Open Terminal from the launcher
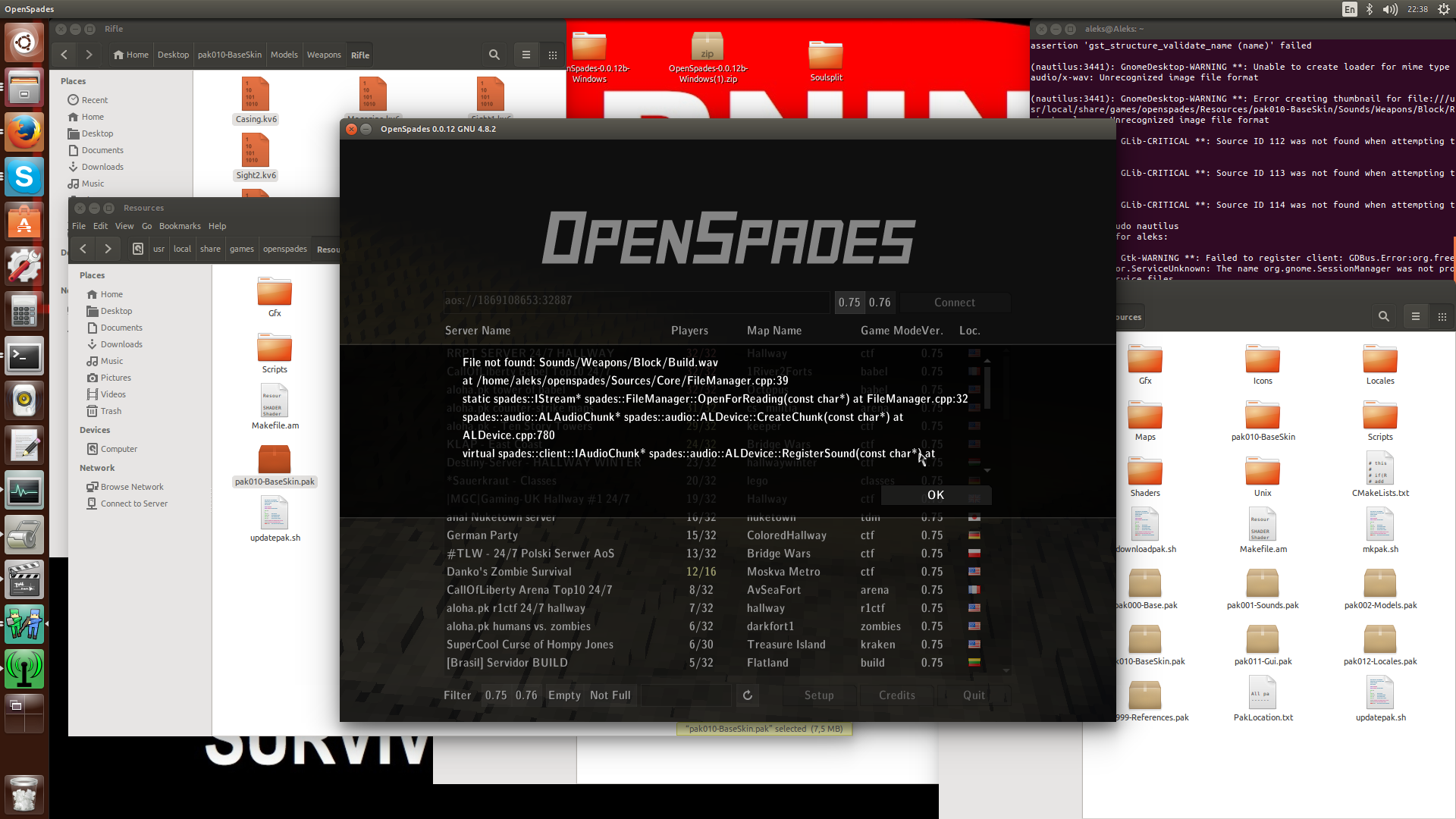Image resolution: width=1456 pixels, height=819 pixels. (24, 356)
